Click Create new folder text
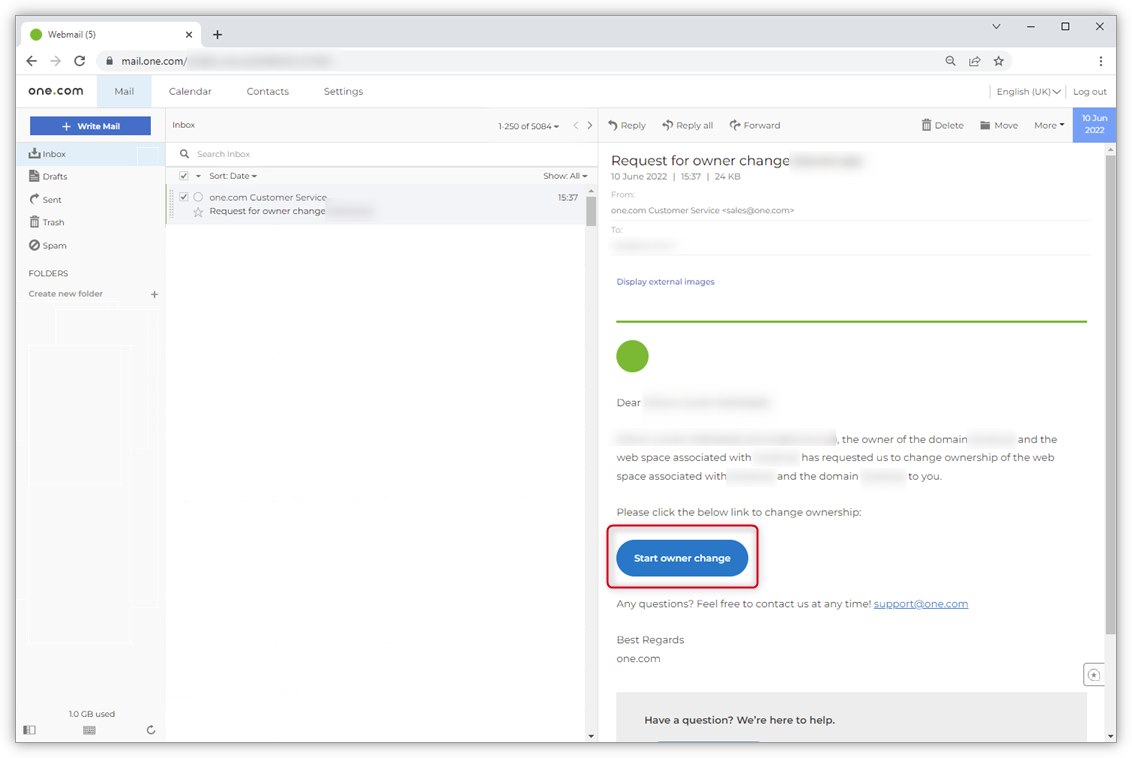This screenshot has height=758, width=1132. (66, 294)
